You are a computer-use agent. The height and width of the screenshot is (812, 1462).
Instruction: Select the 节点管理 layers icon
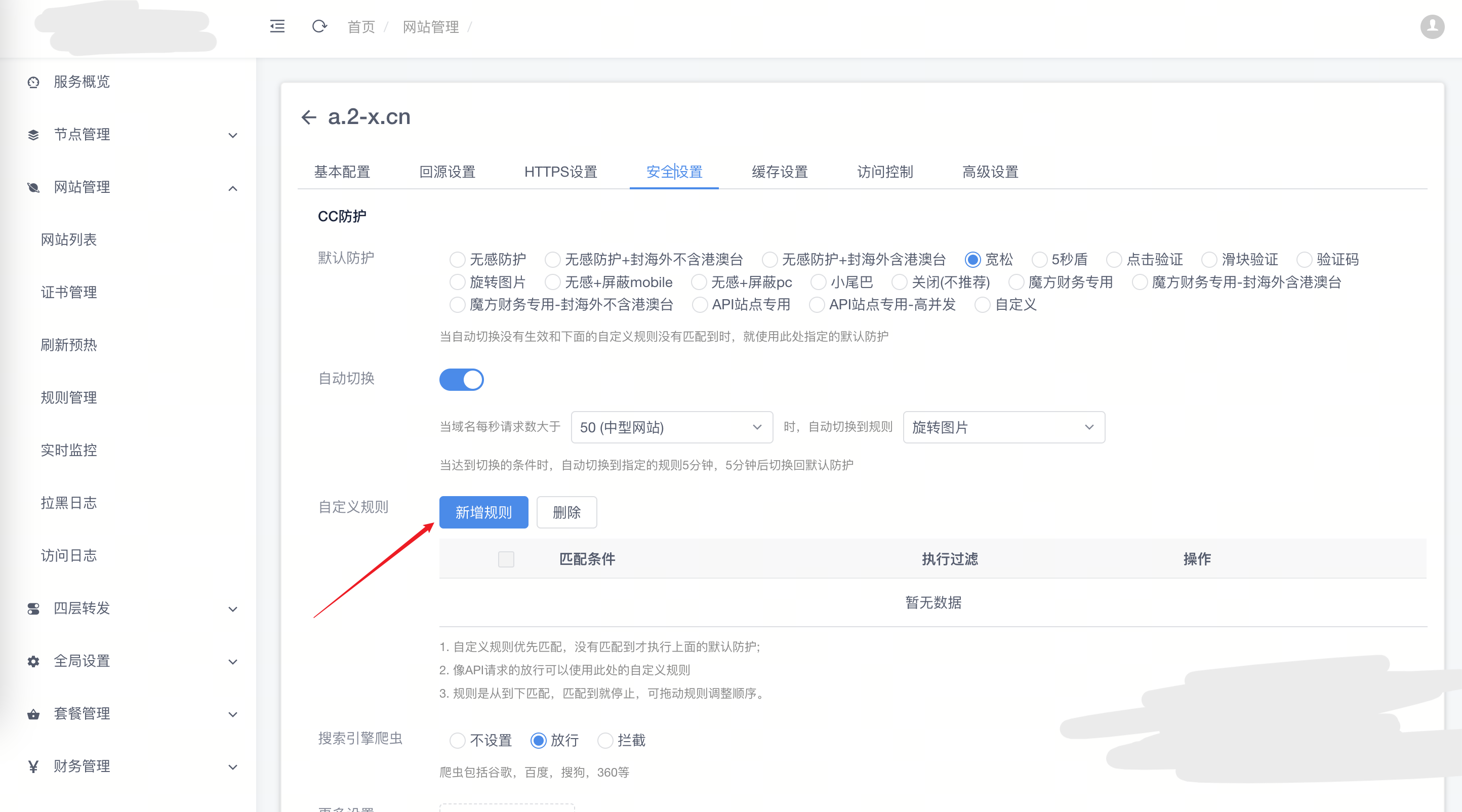pos(32,135)
